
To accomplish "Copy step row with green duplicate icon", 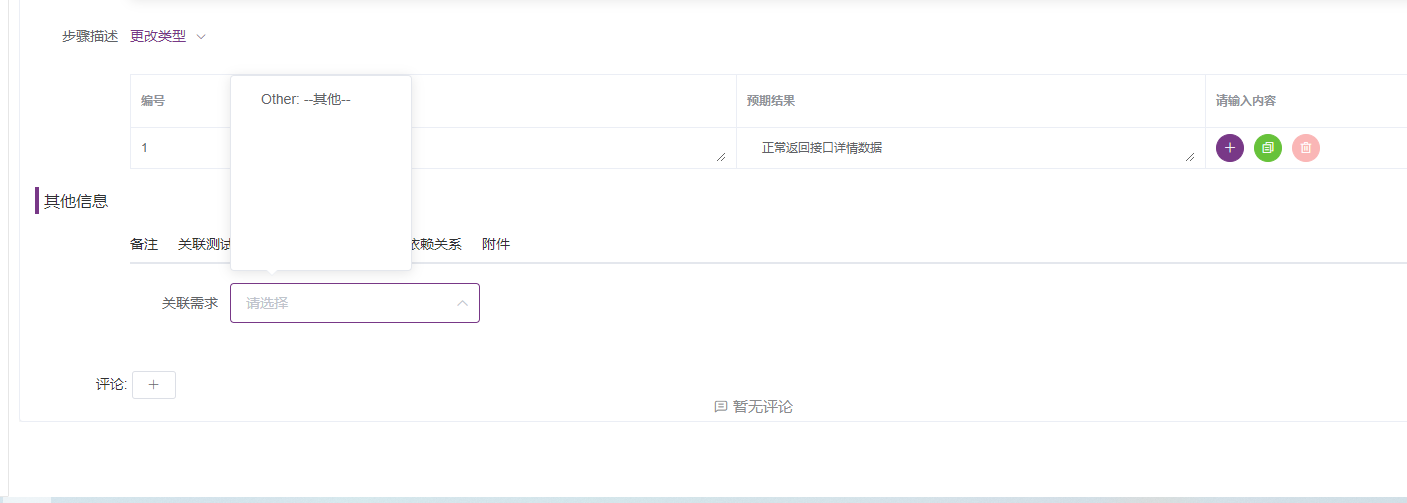I will [x=1268, y=148].
